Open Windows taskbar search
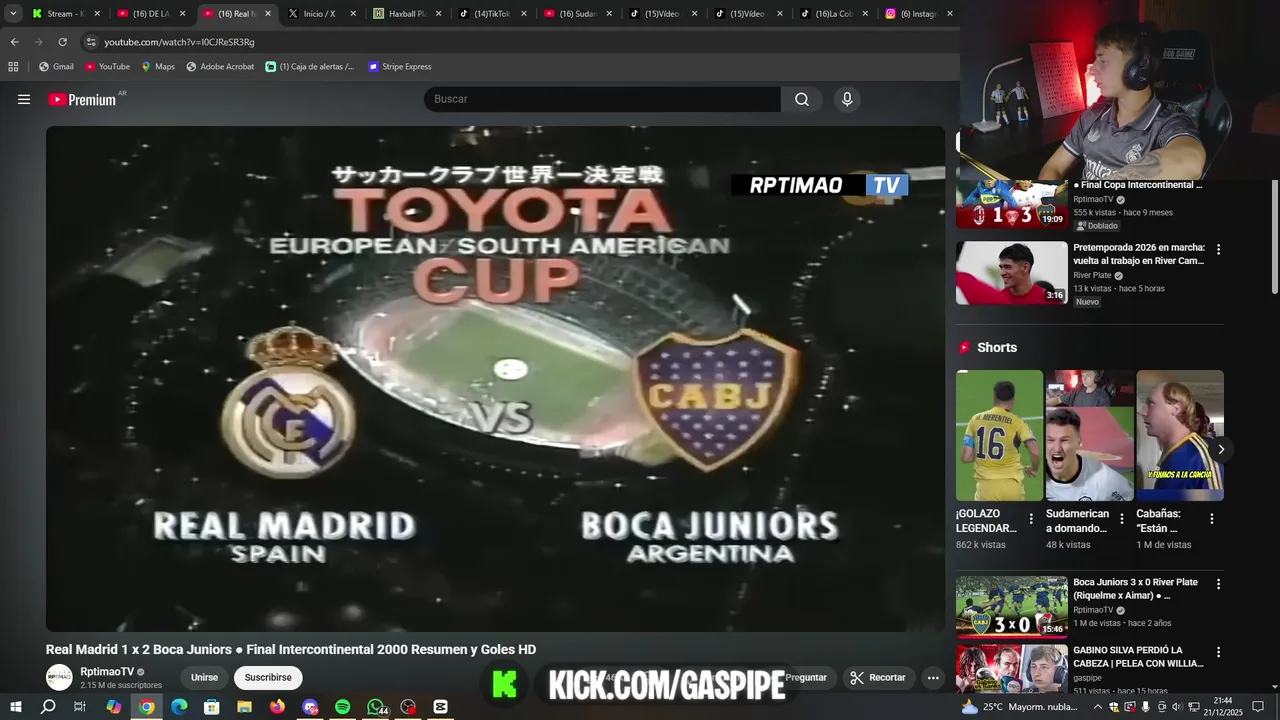 pos(48,707)
